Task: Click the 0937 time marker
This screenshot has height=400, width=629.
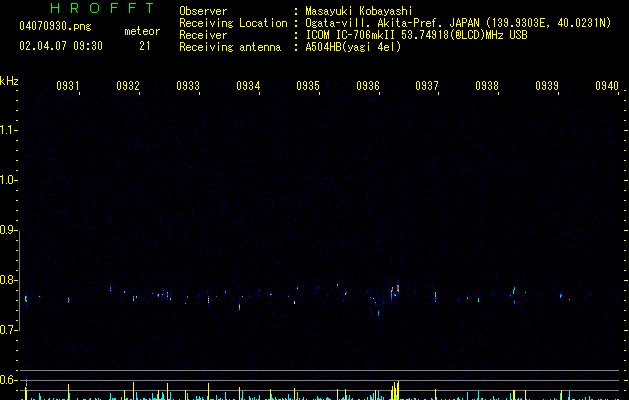Action: coord(427,85)
